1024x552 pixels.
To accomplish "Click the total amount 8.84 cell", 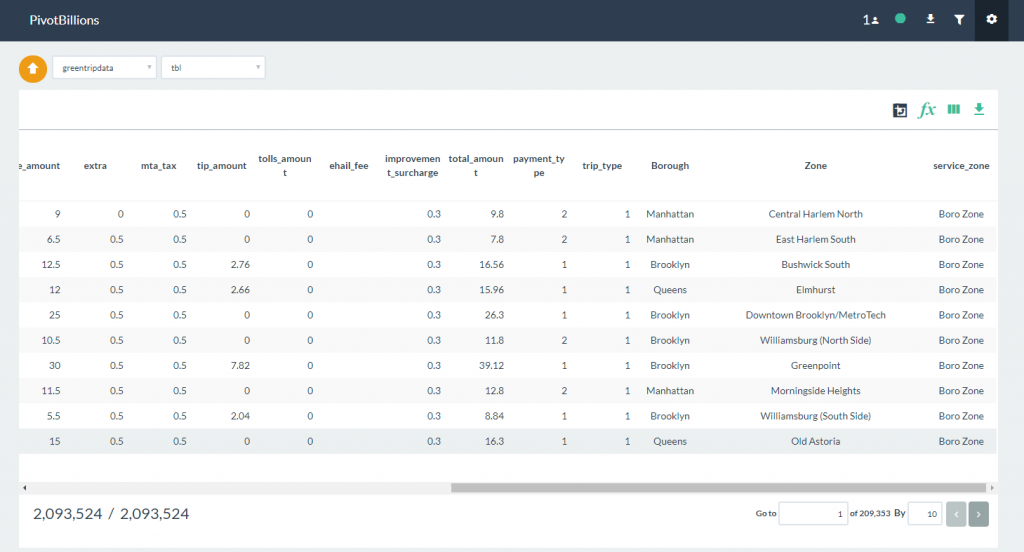I will (494, 416).
